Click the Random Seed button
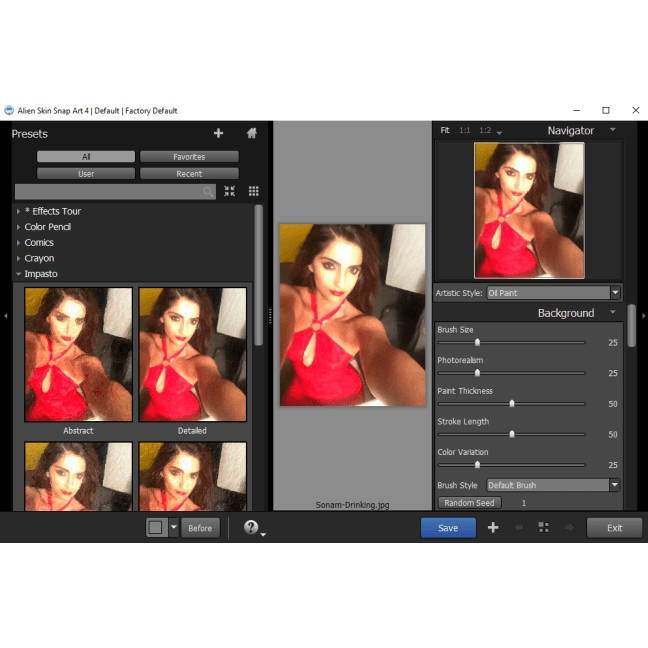Screen dimensions: 648x648 (469, 503)
